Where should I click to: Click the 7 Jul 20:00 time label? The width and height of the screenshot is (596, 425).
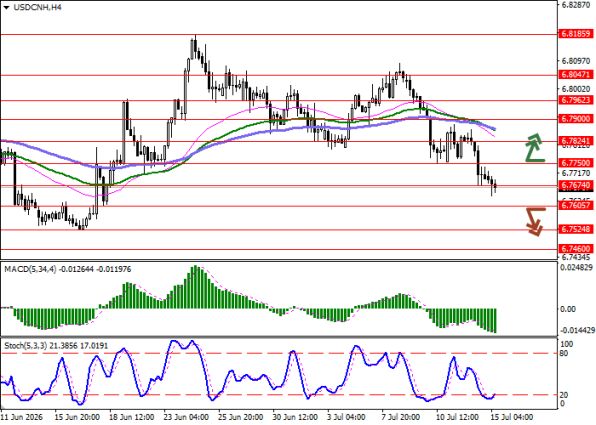point(401,417)
